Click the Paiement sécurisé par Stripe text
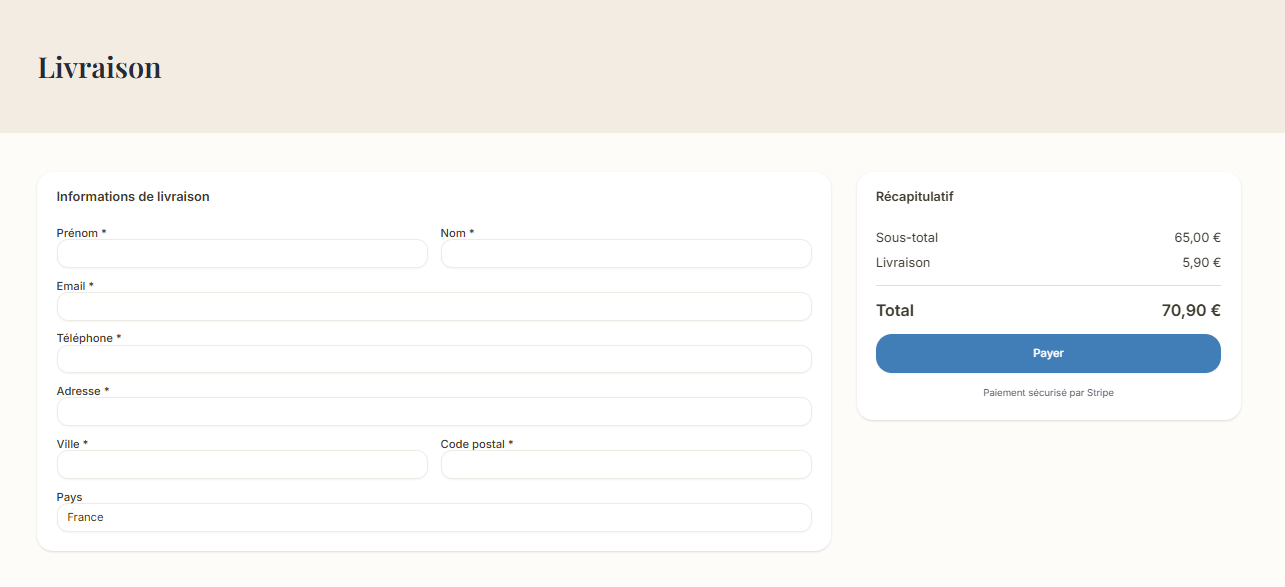The width and height of the screenshot is (1285, 587). 1047,392
